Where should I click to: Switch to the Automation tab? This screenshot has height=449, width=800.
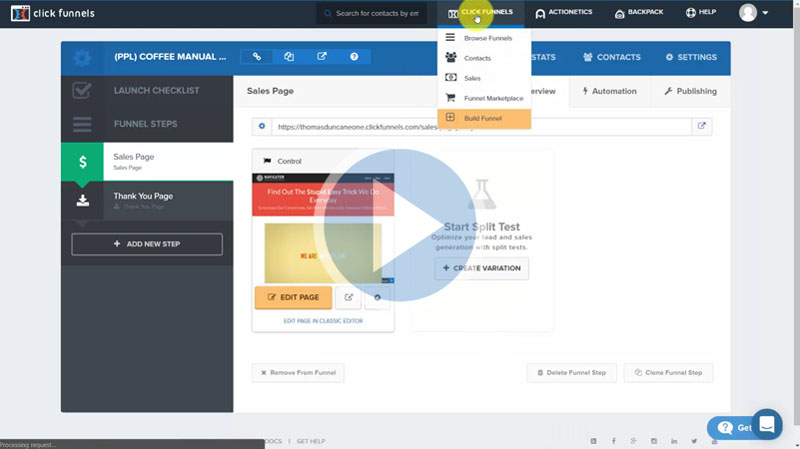tap(609, 91)
